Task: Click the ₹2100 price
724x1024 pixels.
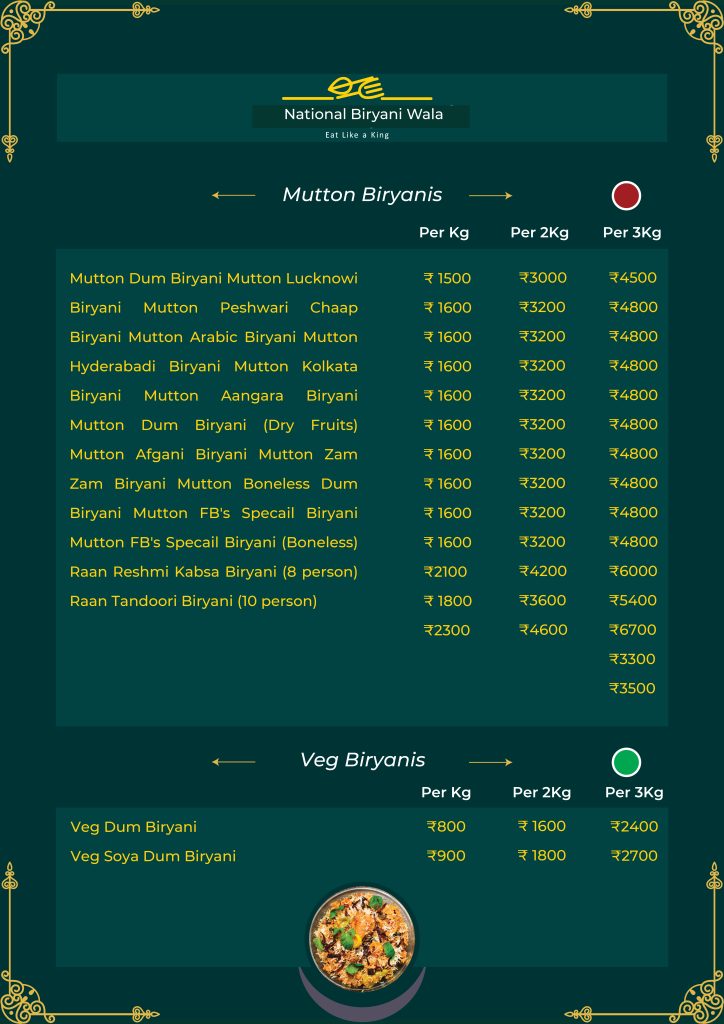Action: tap(445, 572)
